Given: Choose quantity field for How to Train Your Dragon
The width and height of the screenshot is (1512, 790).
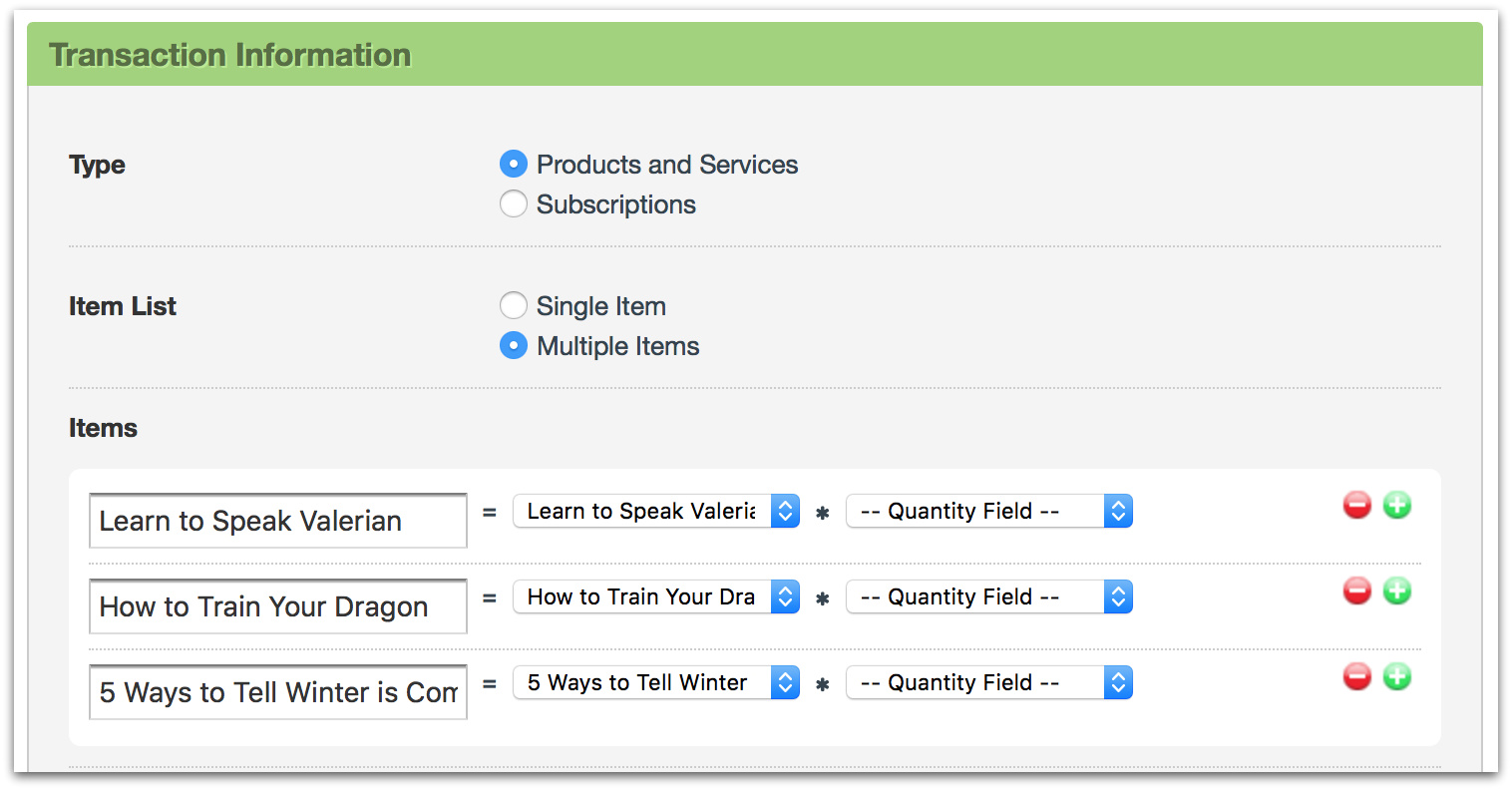Looking at the screenshot, I should pos(988,597).
